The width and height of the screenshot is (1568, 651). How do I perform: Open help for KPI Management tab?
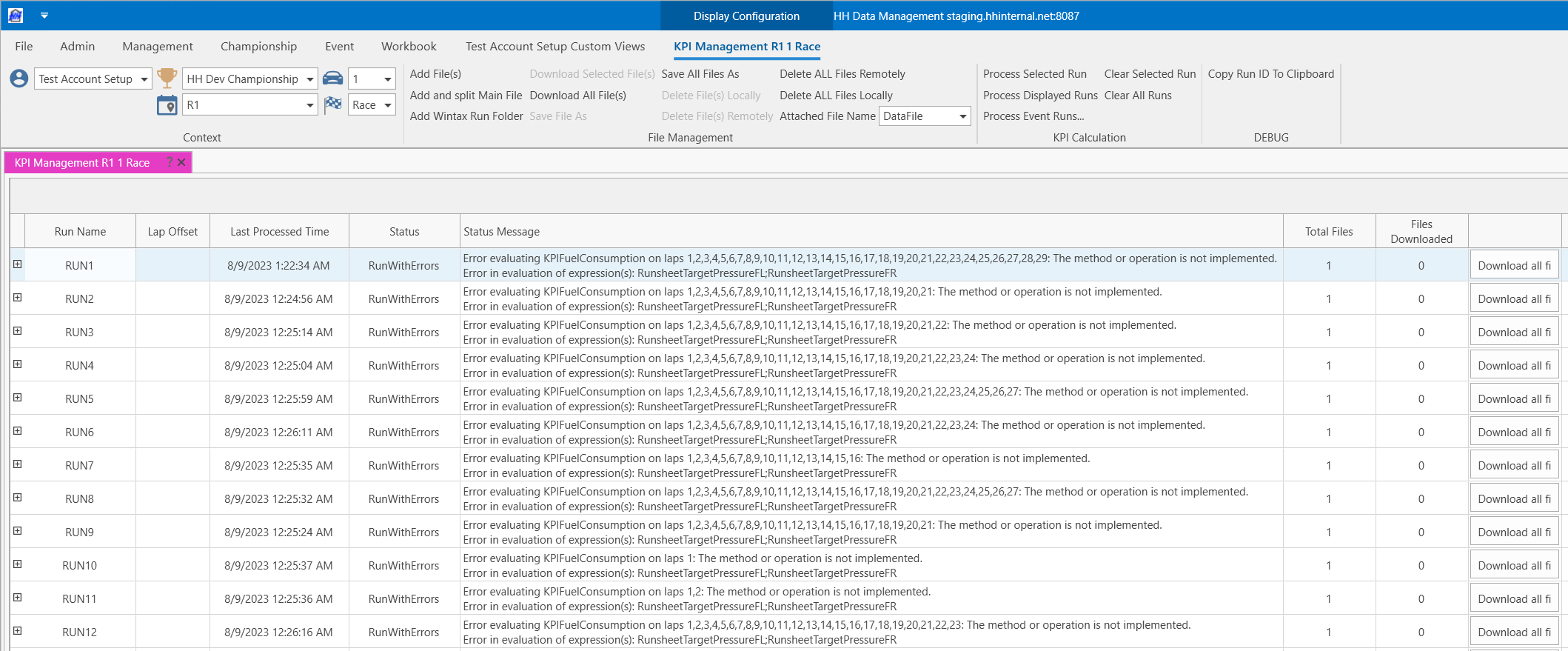170,162
